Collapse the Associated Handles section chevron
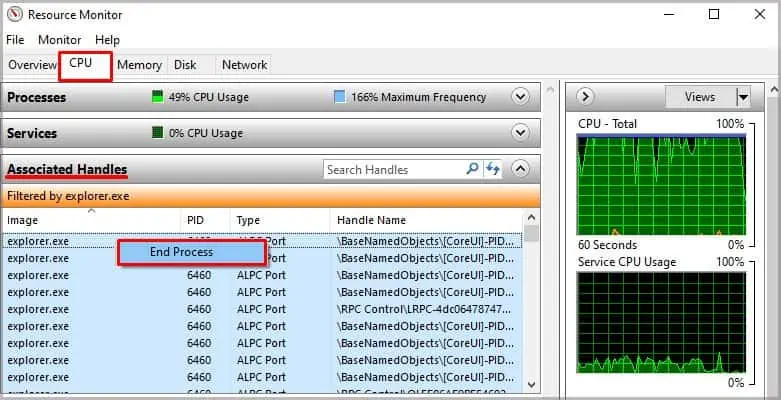 (521, 168)
